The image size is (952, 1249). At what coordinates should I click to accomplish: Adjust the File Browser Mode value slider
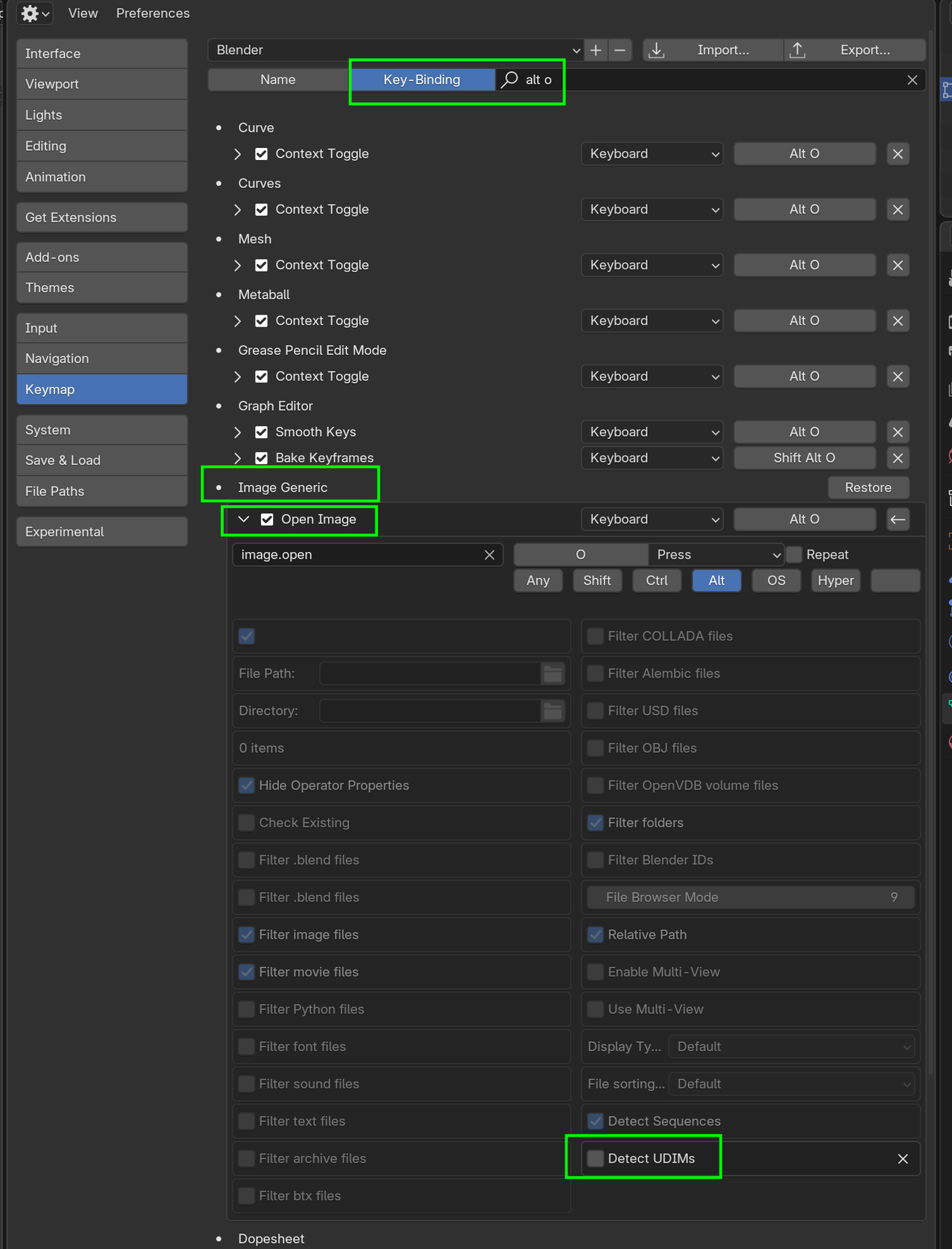click(750, 897)
